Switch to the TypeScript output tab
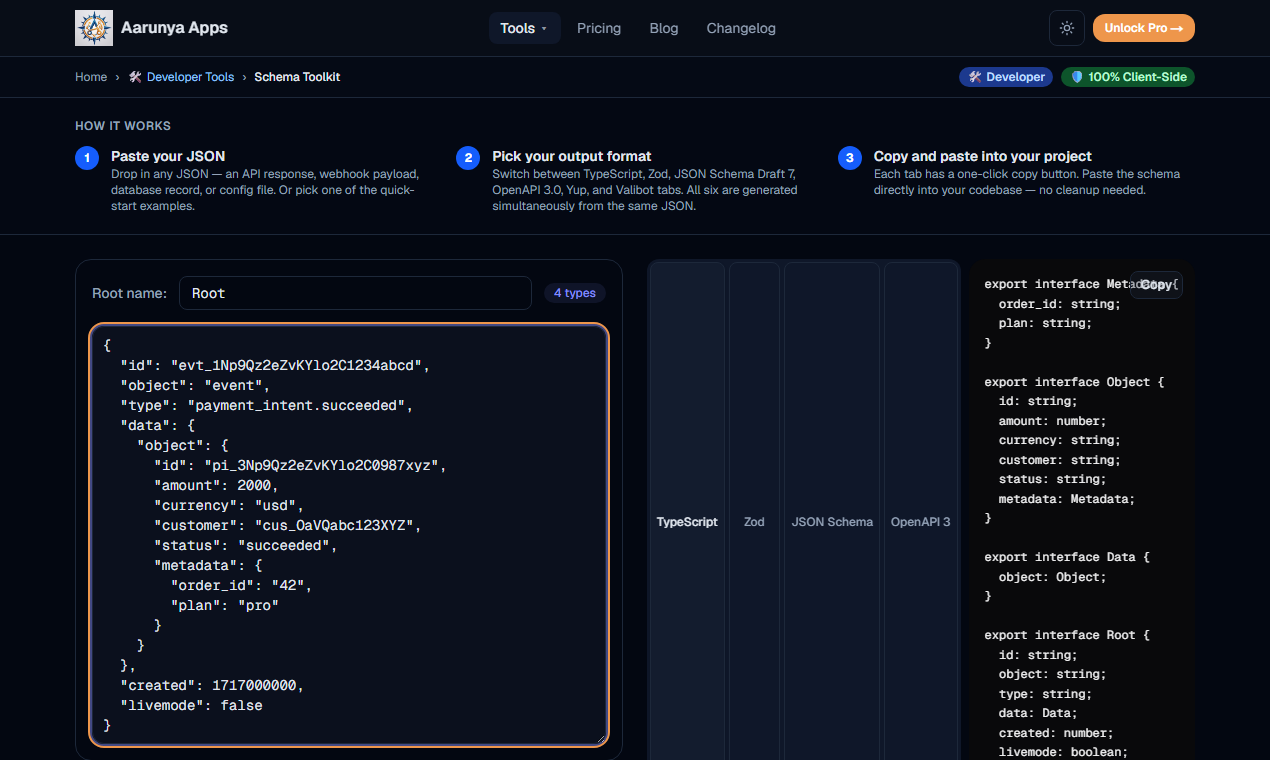Screen dimensions: 1270x760 tap(687, 522)
